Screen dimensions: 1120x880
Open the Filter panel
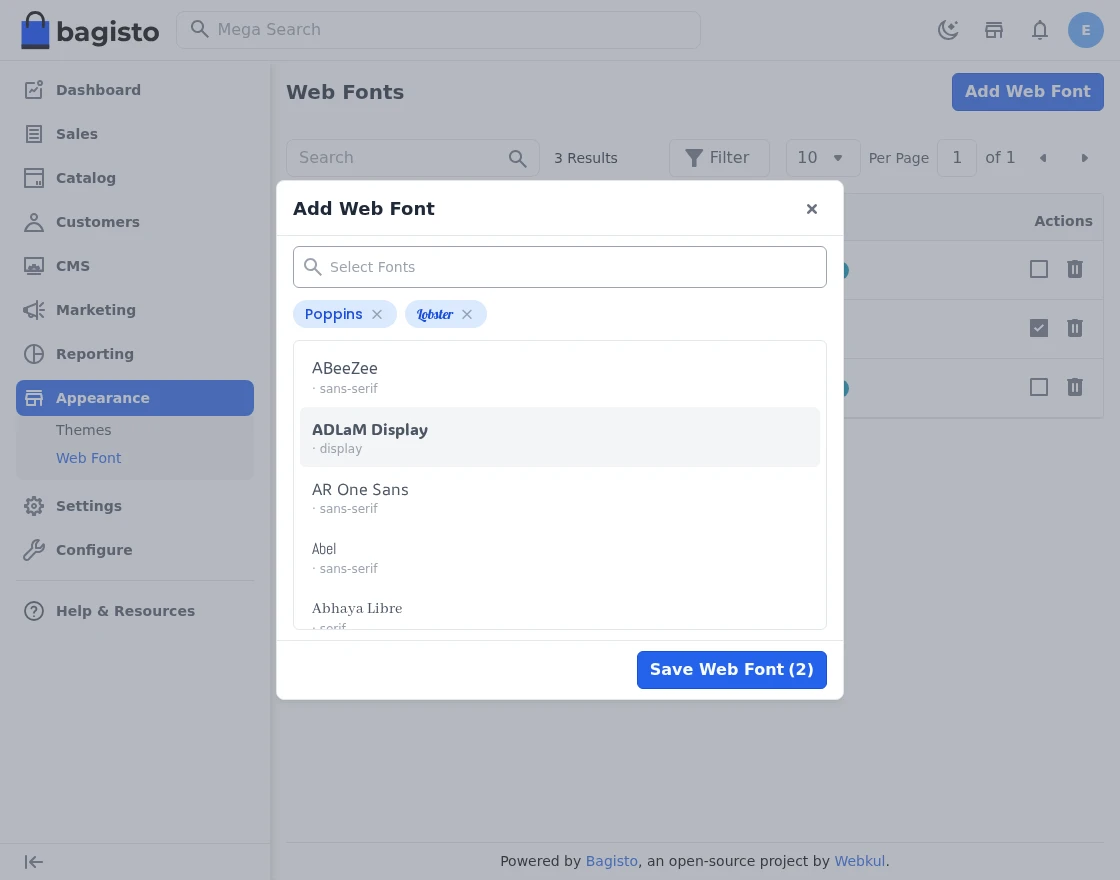pyautogui.click(x=719, y=158)
